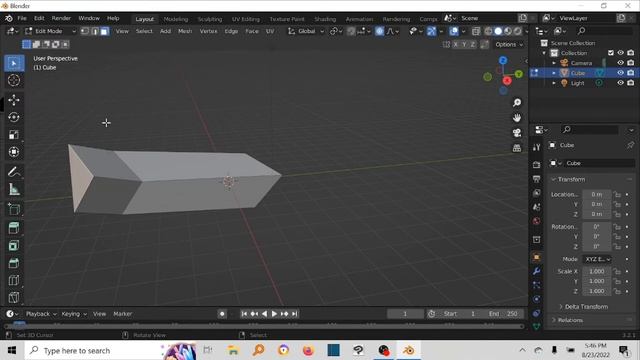Viewport: 640px width, 360px height.
Task: Open the World properties tab
Action: point(536,221)
